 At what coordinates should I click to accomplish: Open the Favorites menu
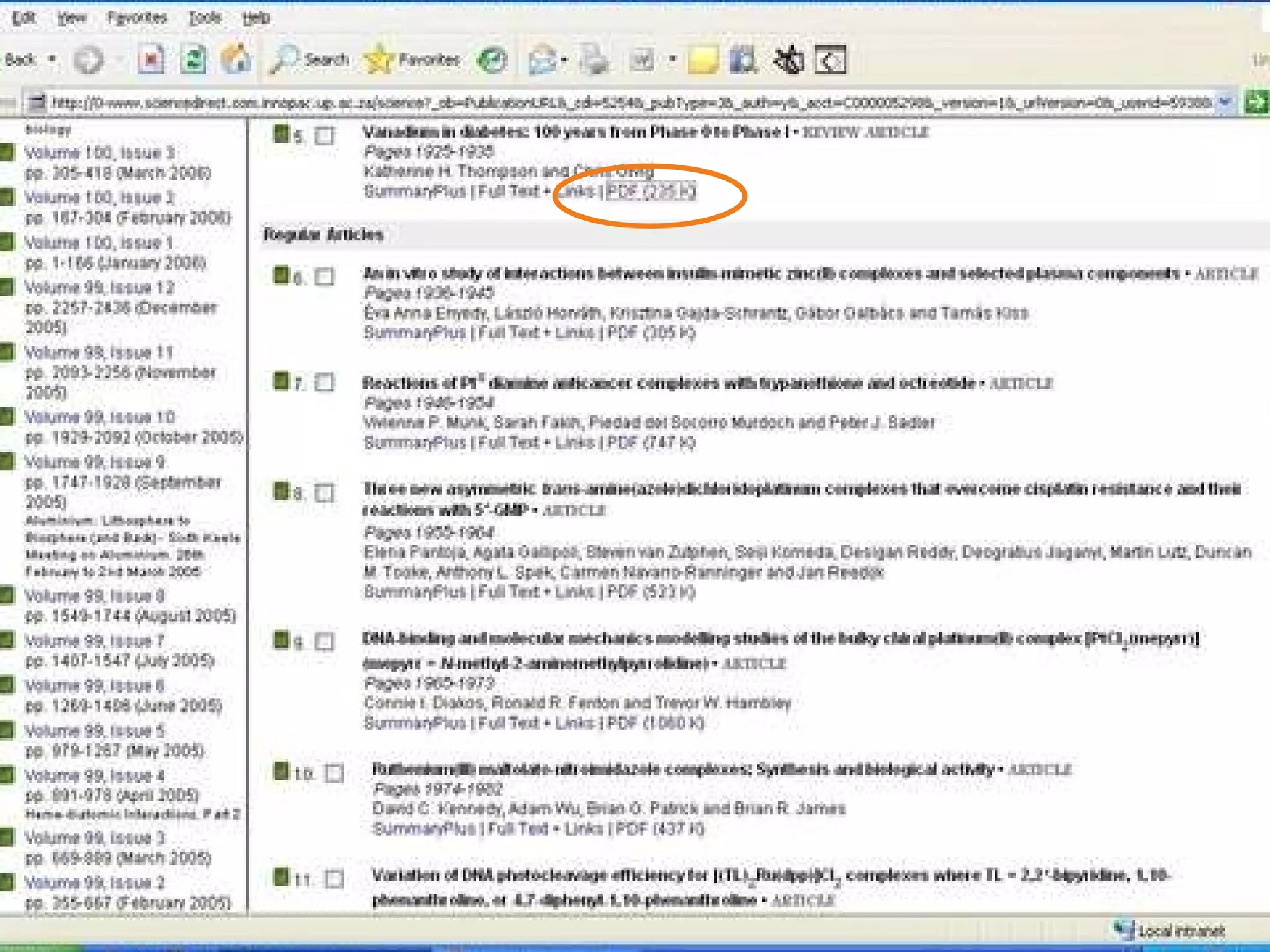136,17
